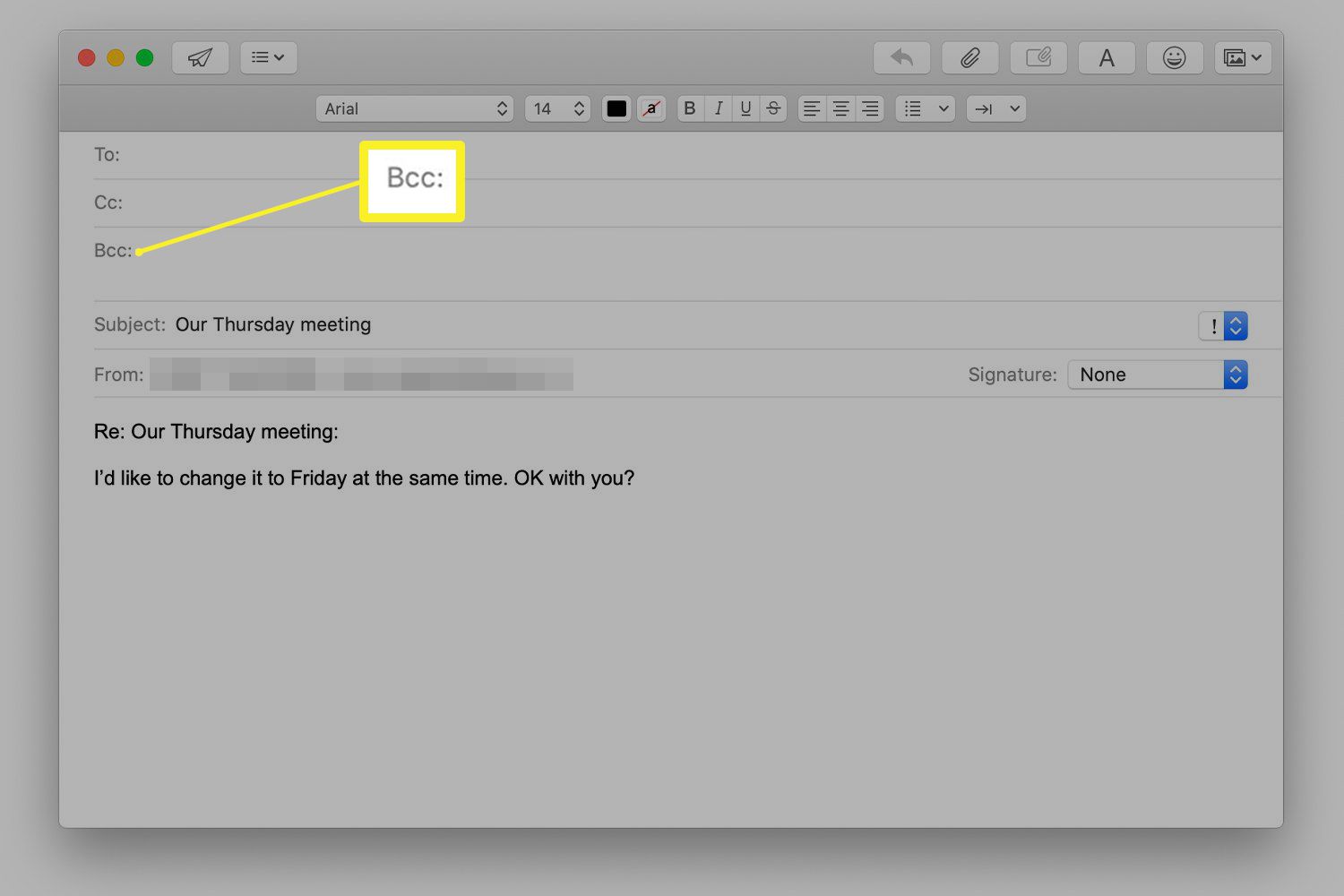Image resolution: width=1344 pixels, height=896 pixels.
Task: Send the message with paper plane button
Action: pos(200,57)
